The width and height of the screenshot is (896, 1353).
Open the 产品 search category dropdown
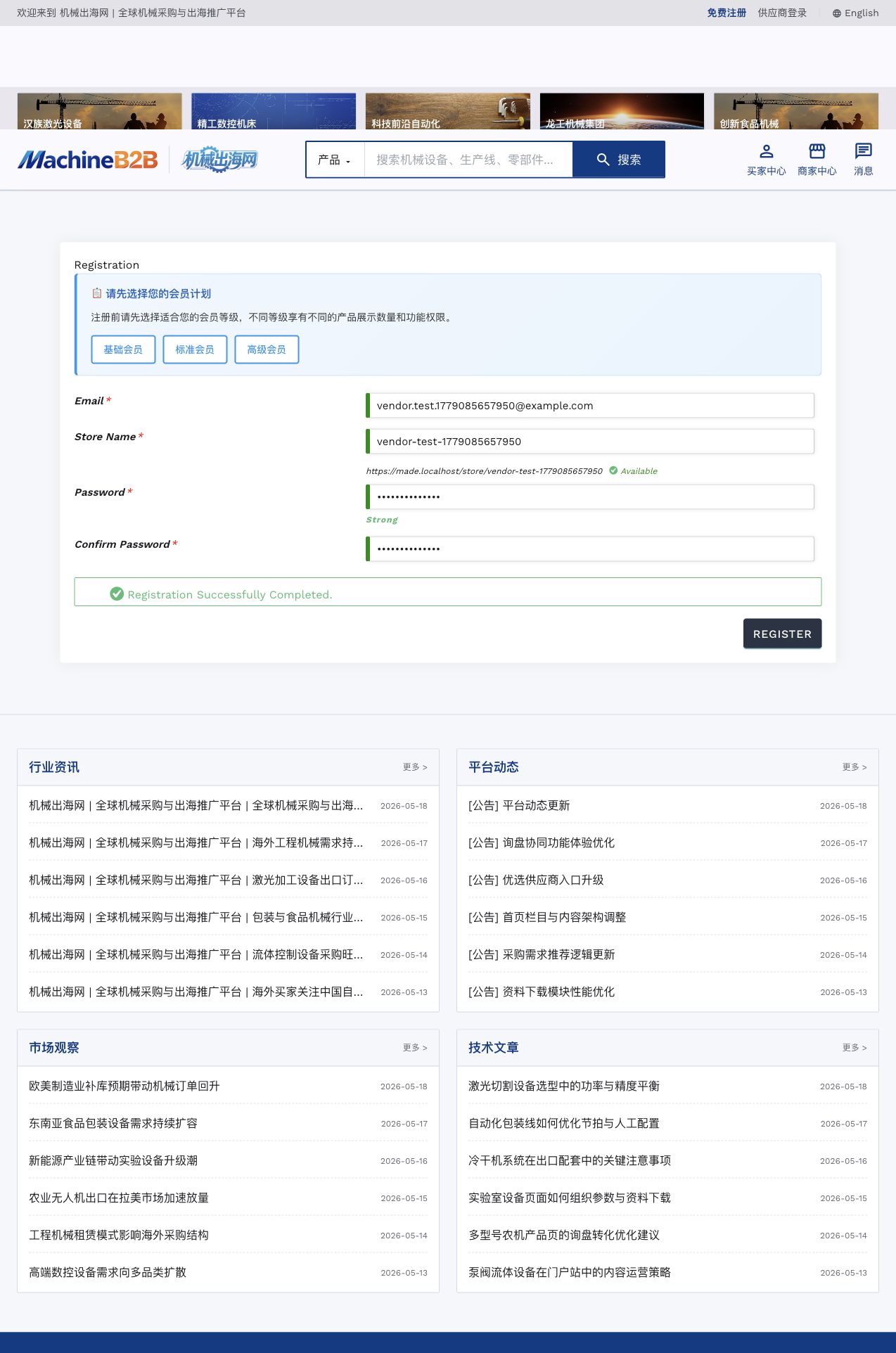335,160
